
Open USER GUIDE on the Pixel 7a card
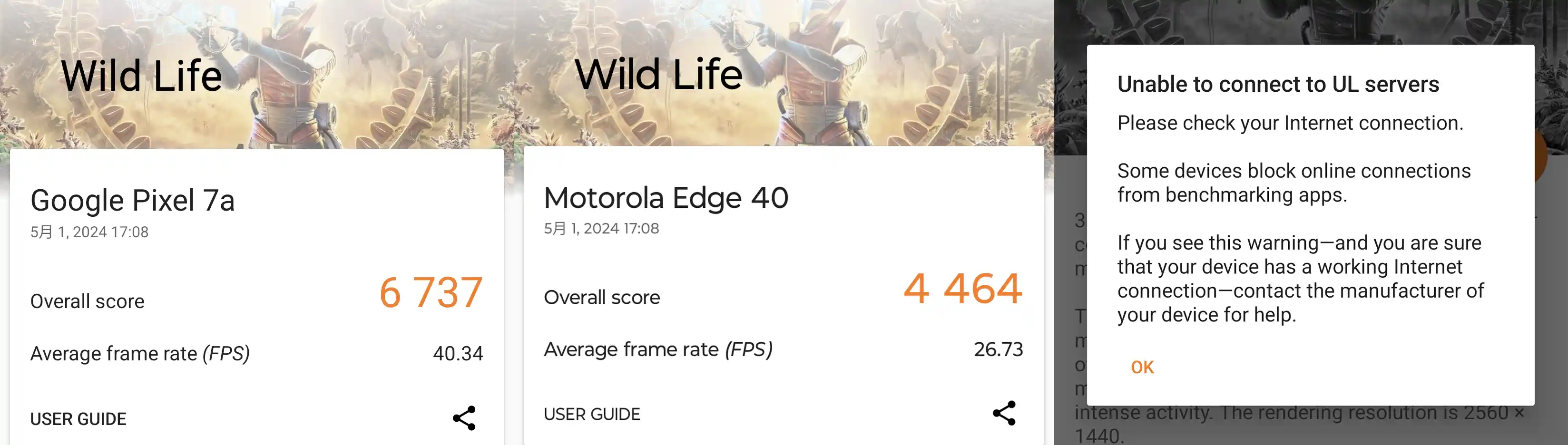(78, 418)
